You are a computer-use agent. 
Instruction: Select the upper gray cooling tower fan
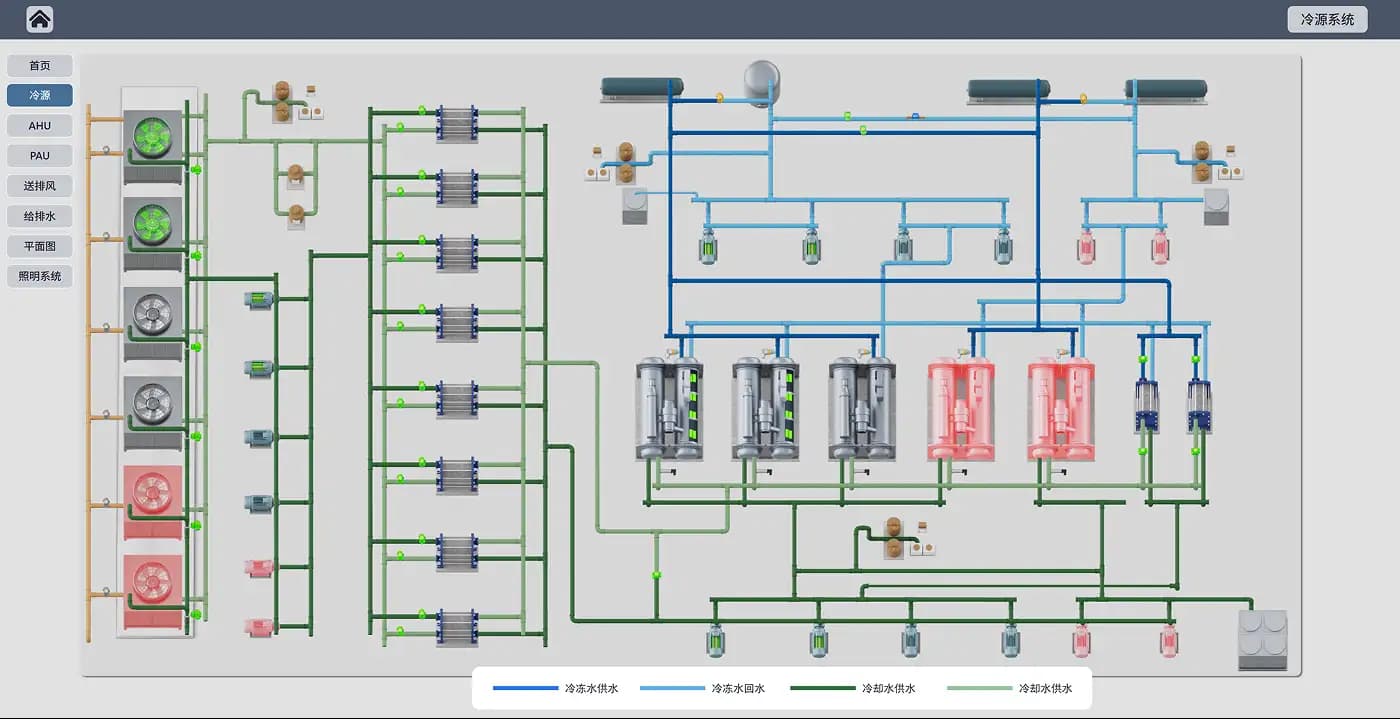pyautogui.click(x=153, y=312)
